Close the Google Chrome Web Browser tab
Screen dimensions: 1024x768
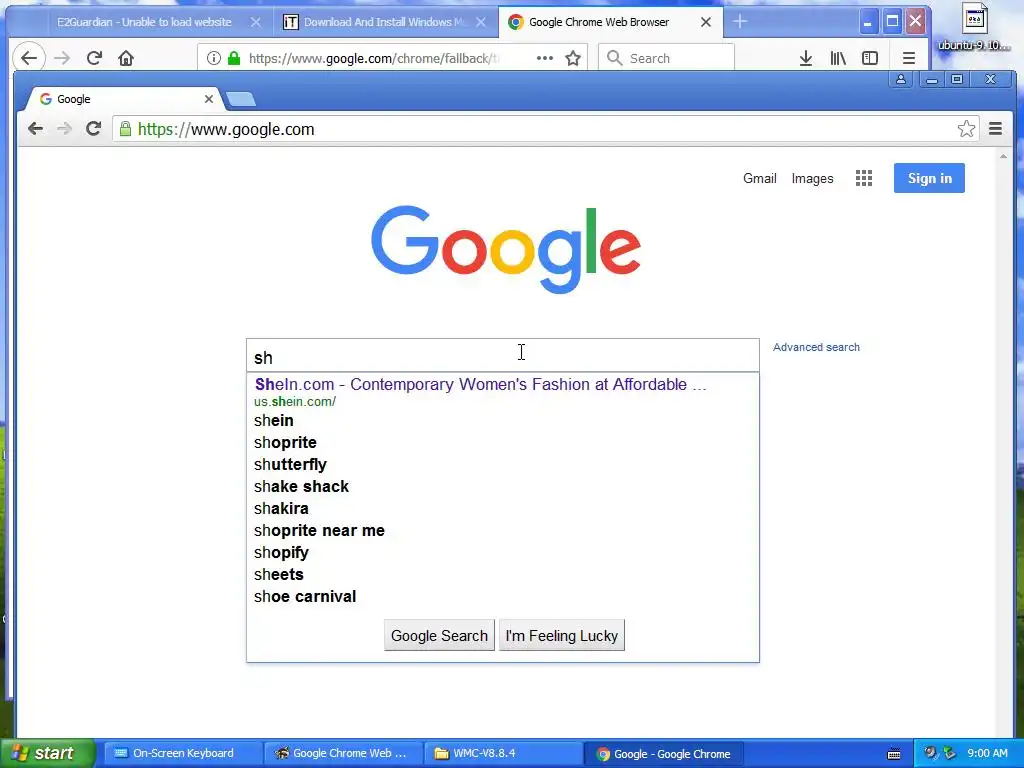706,22
